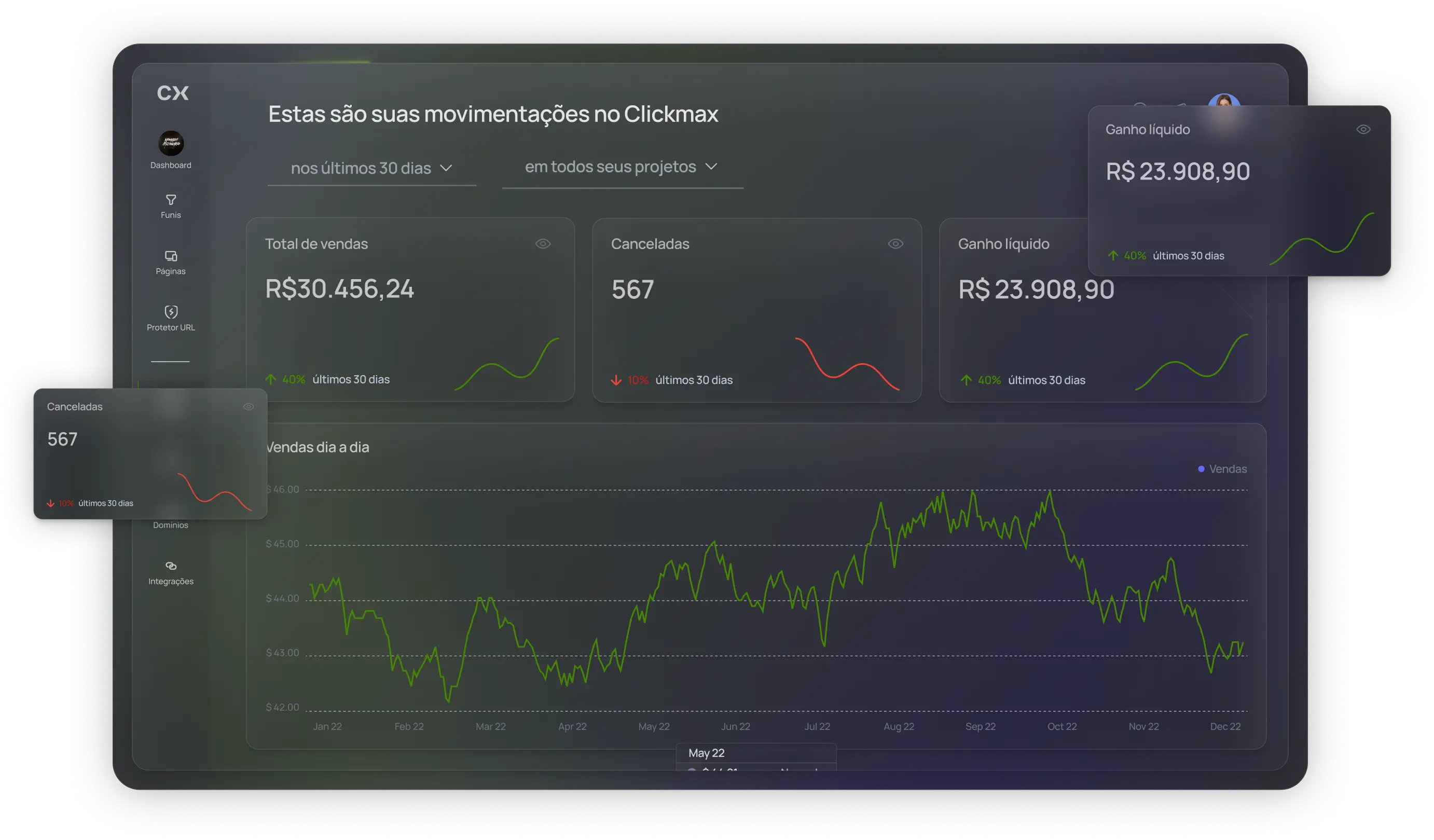Image resolution: width=1434 pixels, height=840 pixels.
Task: Toggle the Vendas legend on the chart
Action: [x=1223, y=469]
